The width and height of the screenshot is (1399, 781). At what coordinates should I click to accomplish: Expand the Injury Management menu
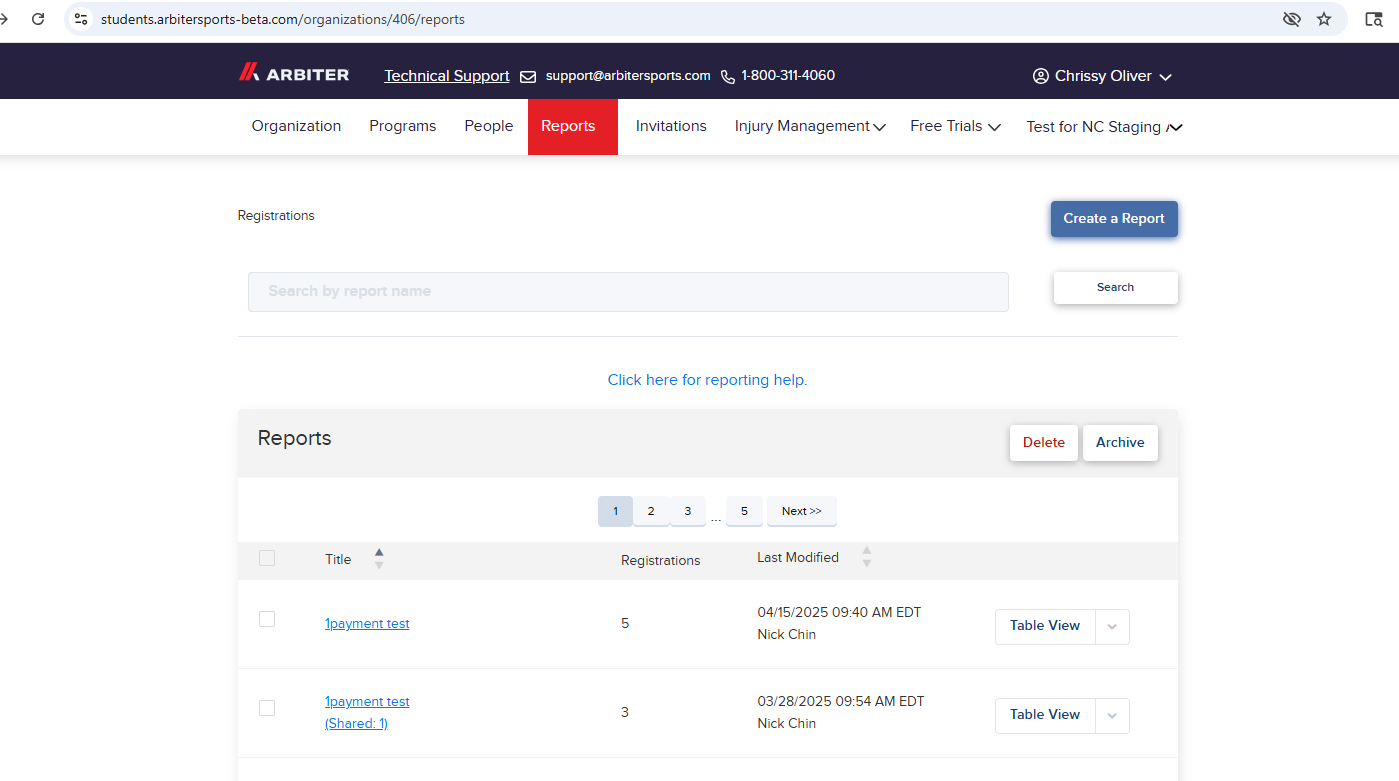(879, 127)
